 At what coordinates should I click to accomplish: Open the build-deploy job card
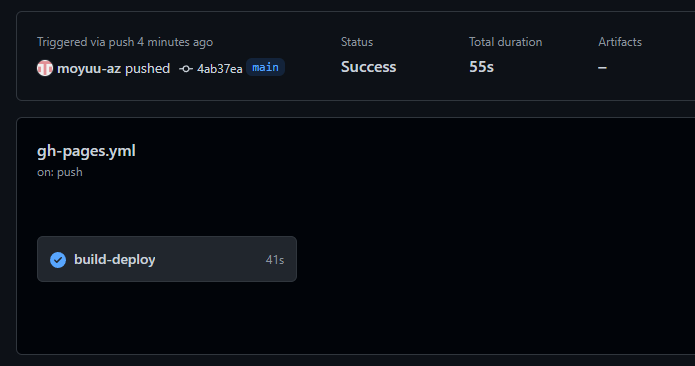(x=167, y=259)
